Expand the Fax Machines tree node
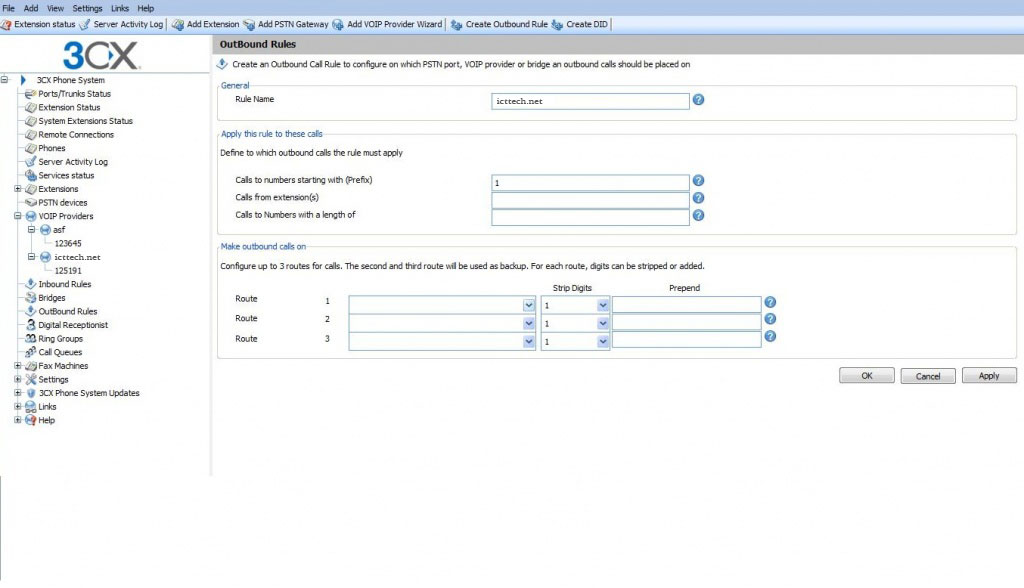1024x588 pixels. [x=18, y=366]
